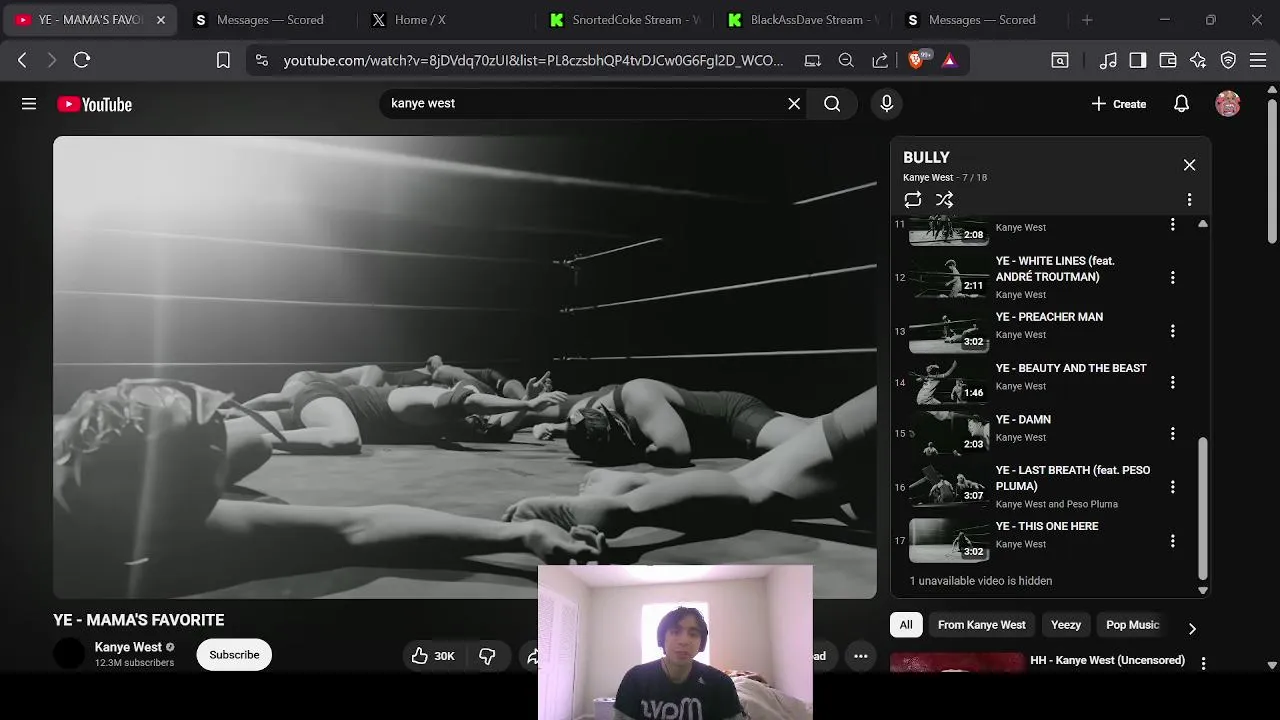Viewport: 1280px width, 720px height.
Task: Toggle loop playlist for BULLY
Action: click(913, 200)
